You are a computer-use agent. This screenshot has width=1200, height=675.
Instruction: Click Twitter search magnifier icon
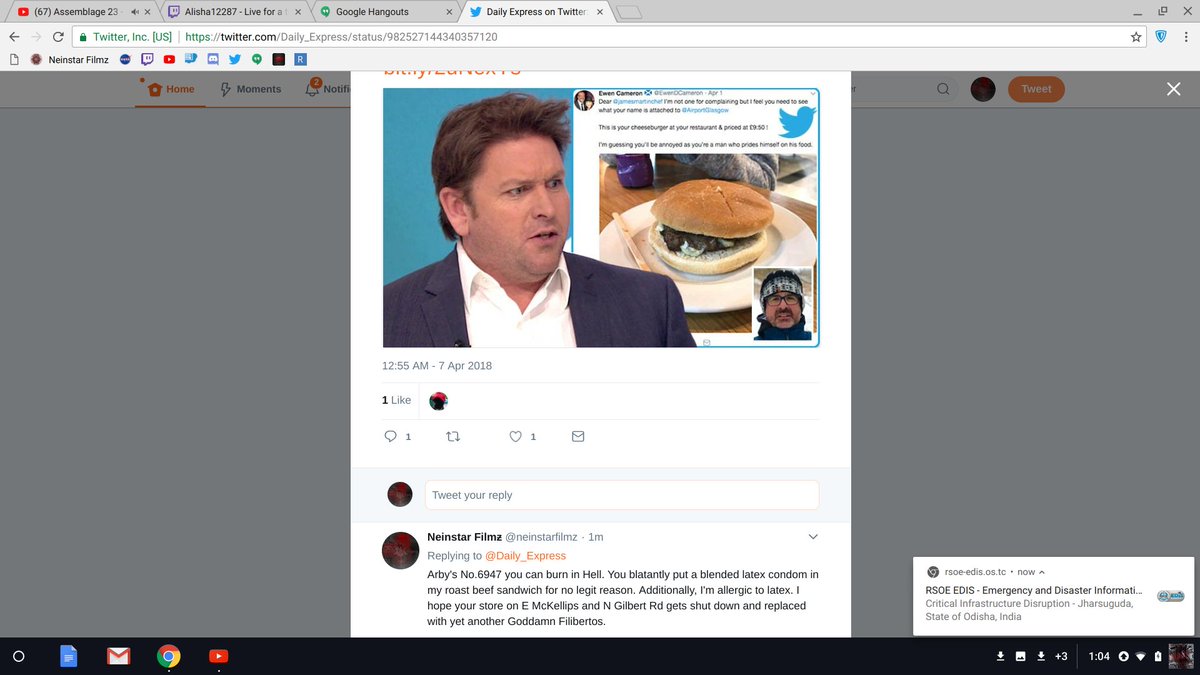(943, 89)
